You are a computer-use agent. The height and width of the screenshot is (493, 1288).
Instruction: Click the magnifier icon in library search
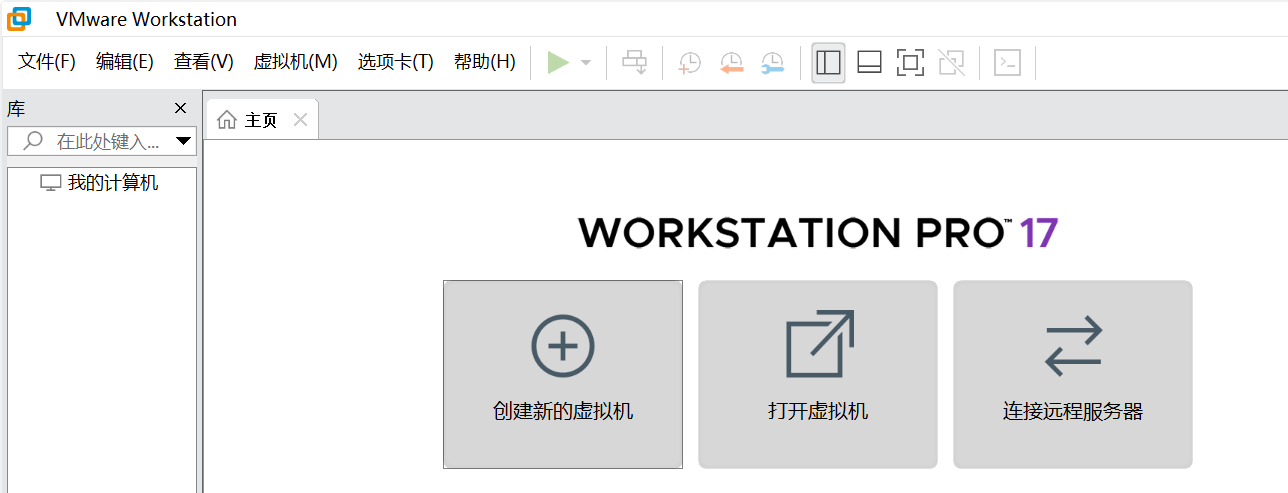tap(33, 141)
